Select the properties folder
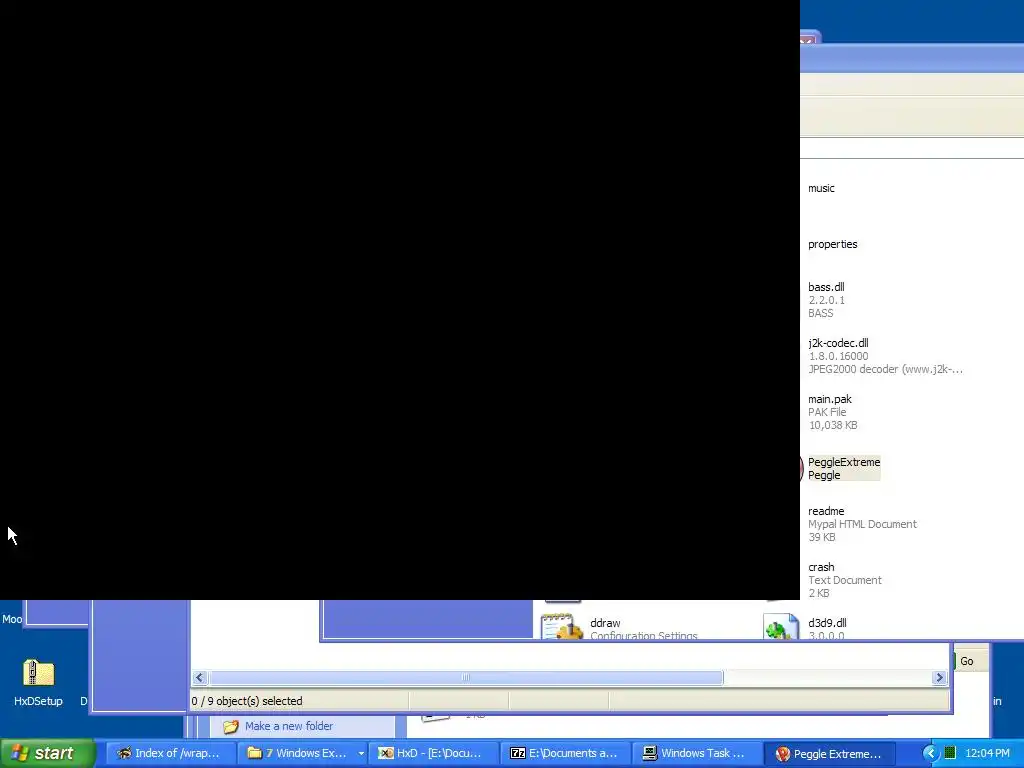Screen dimensions: 1024x768 [x=833, y=244]
